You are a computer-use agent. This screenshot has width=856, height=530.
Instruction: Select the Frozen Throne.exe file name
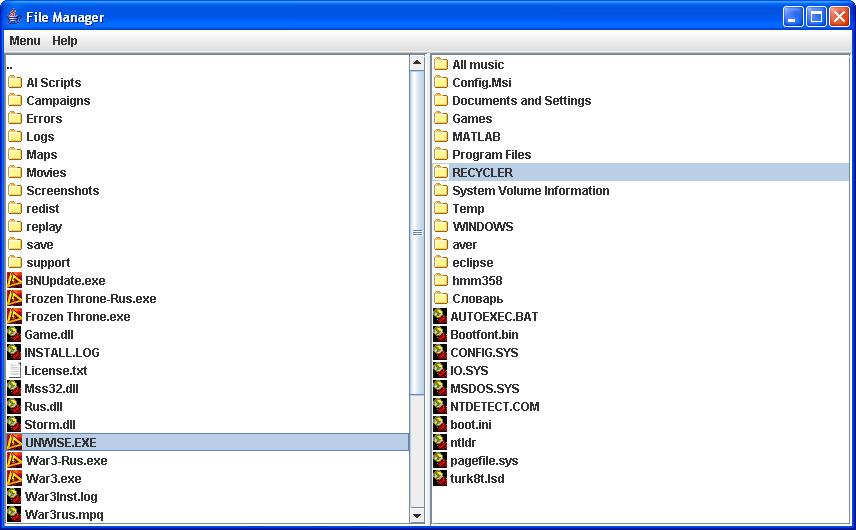pos(78,317)
